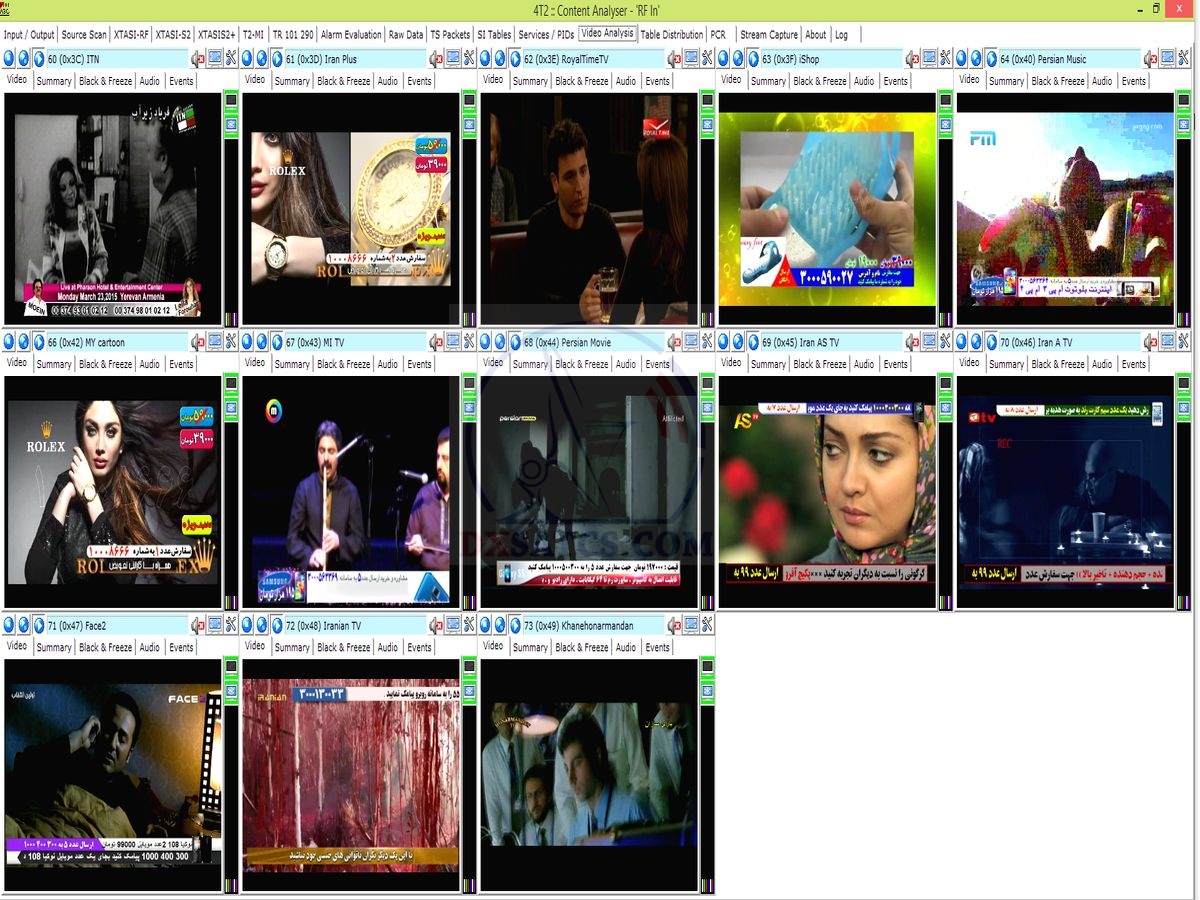
Task: Click the iShop video preview
Action: point(826,208)
